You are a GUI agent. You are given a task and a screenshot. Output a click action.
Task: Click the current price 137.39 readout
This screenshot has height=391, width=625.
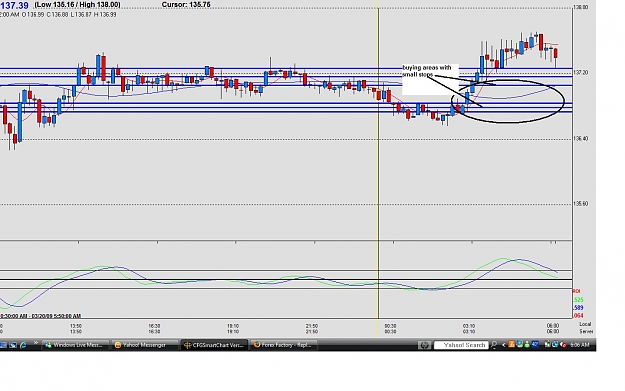[14, 6]
